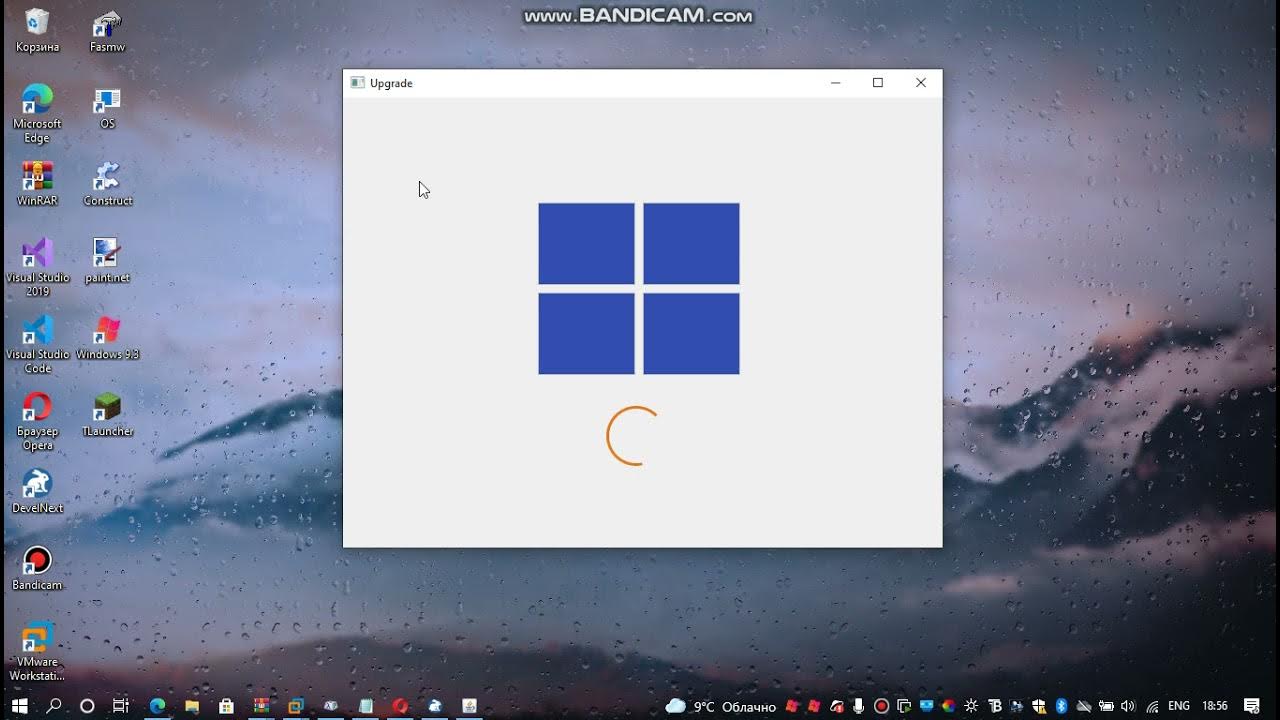
Task: Open taskbar search magnifier
Action: click(54, 706)
